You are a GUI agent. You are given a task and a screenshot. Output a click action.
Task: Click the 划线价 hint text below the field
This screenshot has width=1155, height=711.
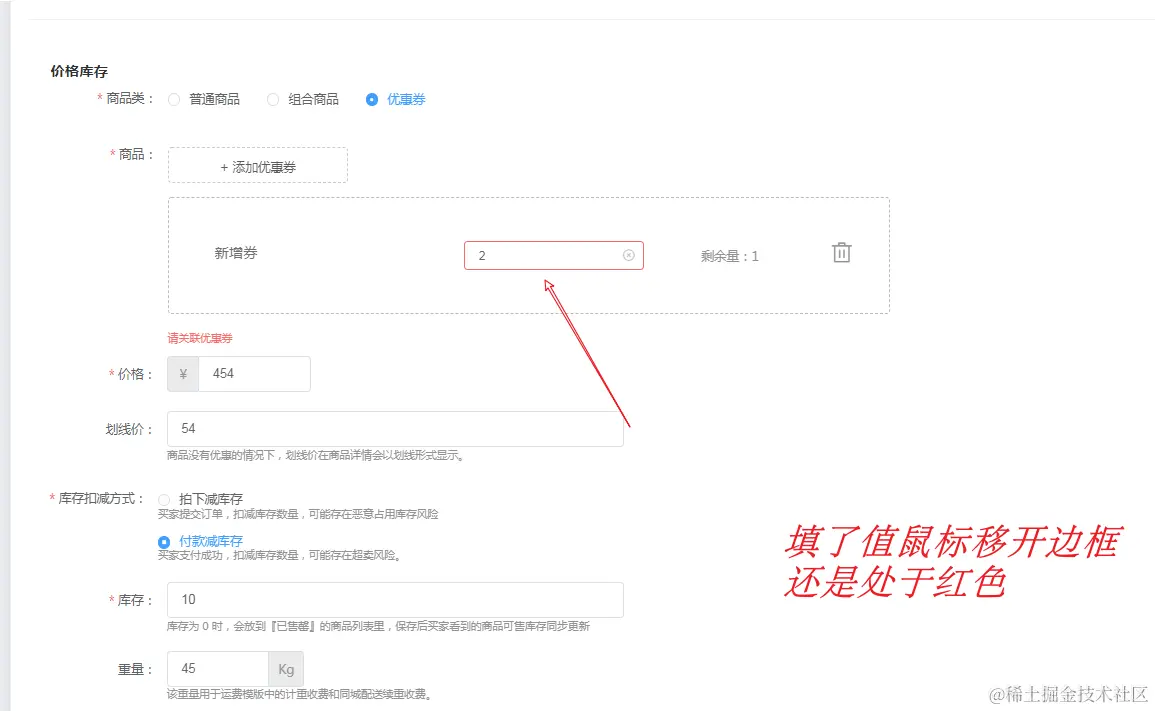pyautogui.click(x=317, y=455)
